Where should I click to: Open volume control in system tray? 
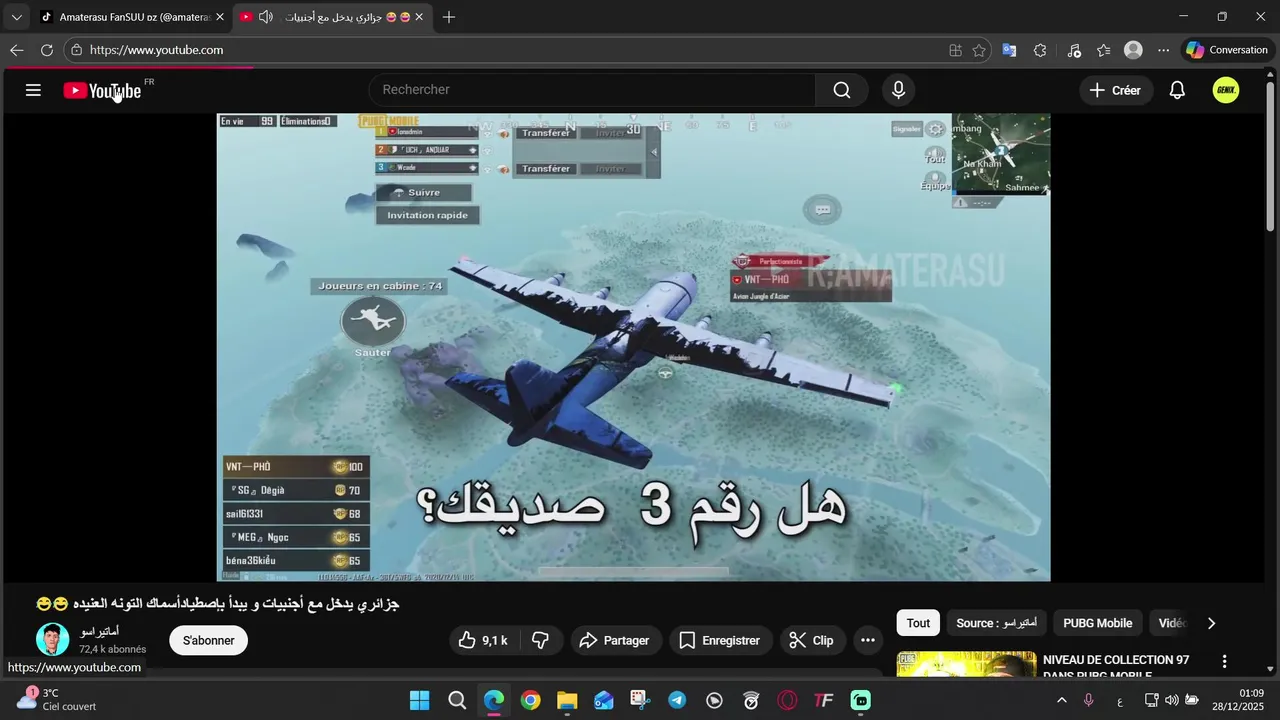[x=1172, y=700]
